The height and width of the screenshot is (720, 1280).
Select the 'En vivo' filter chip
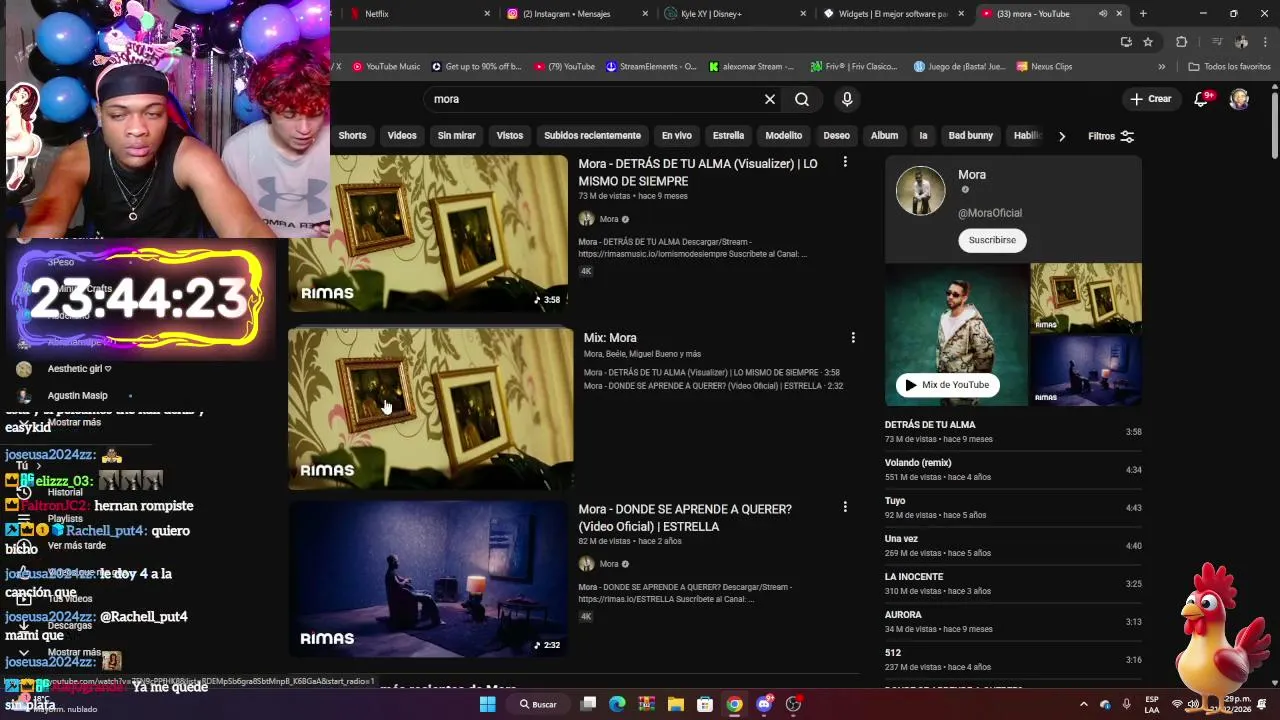(x=677, y=135)
